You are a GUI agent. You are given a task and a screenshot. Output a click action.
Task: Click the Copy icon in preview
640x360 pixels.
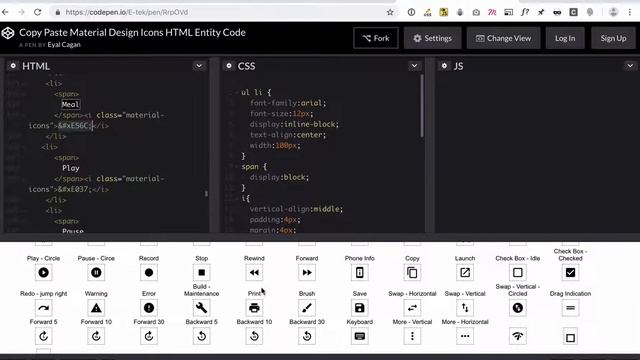coord(412,273)
